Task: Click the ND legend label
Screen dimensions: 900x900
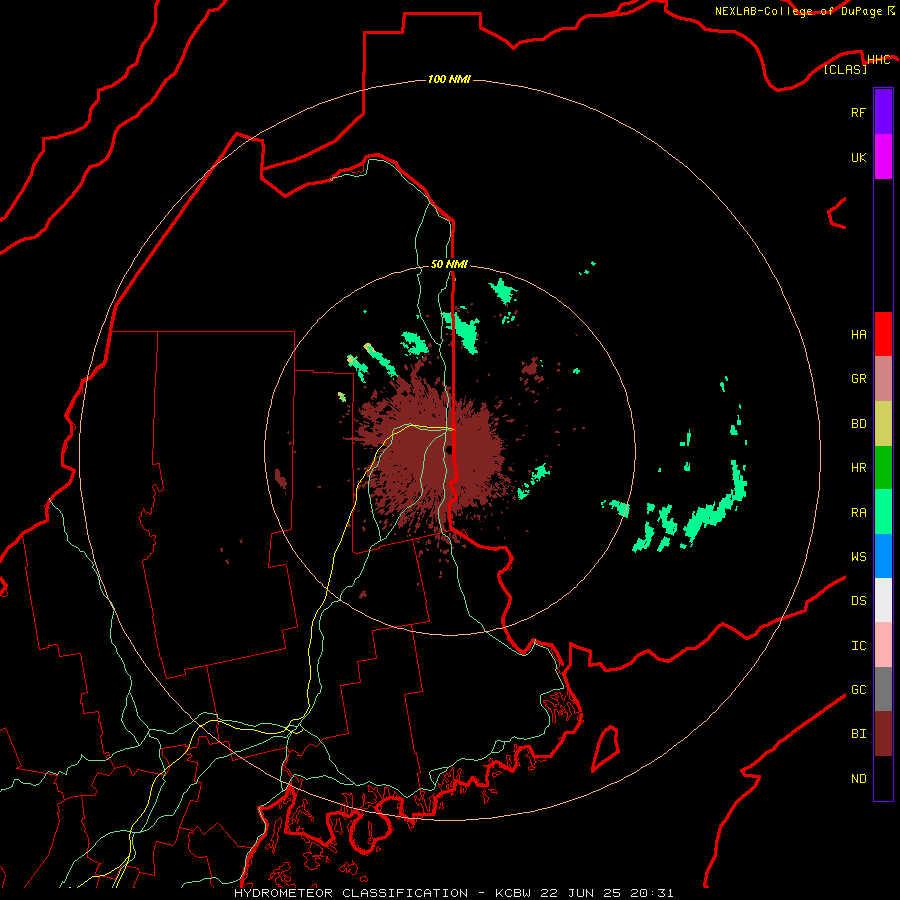Action: pos(858,779)
